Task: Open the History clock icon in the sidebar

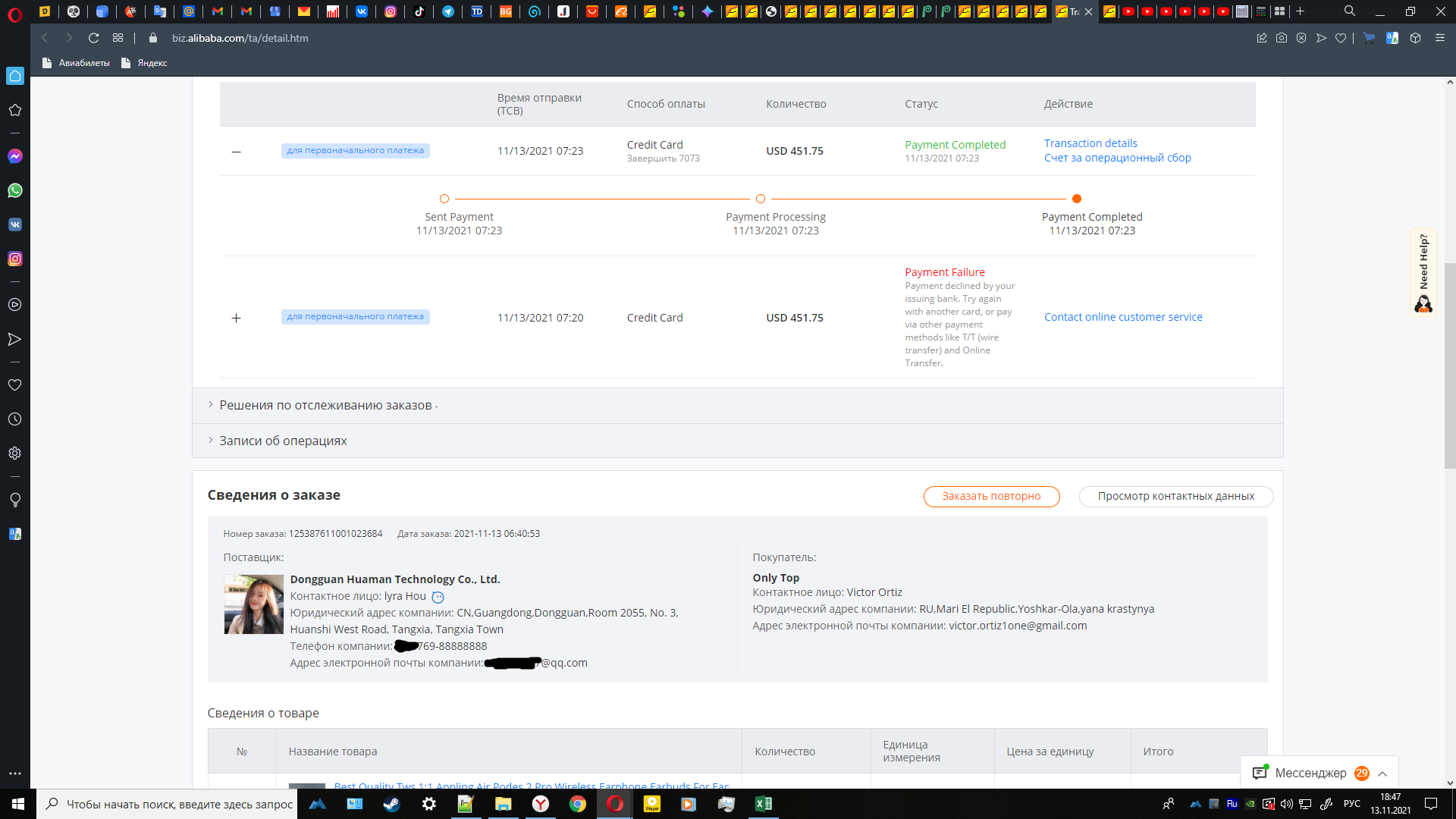Action: 14,419
